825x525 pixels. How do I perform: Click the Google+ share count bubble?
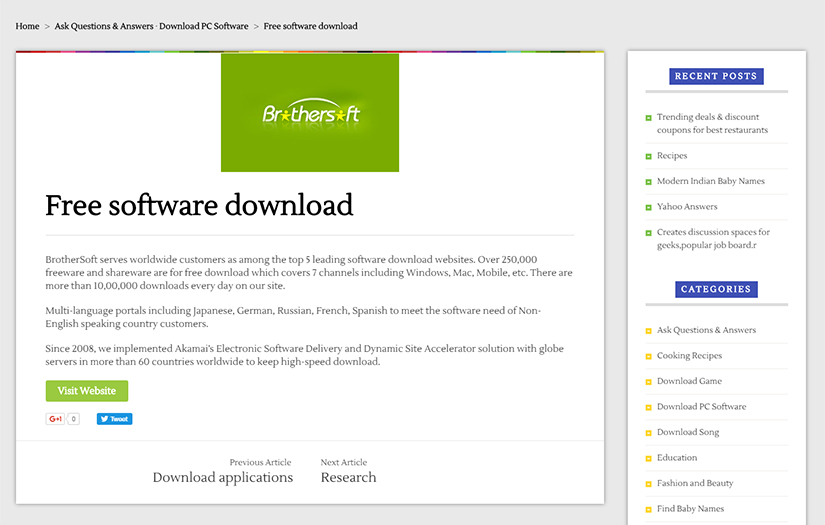click(74, 419)
